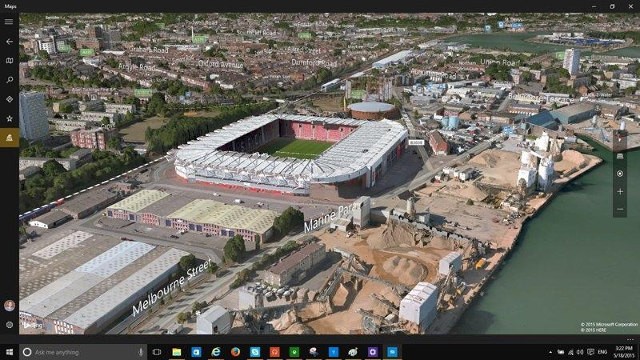Viewport: 640px width, 360px height.
Task: Open the search magnifier in Maps sidebar
Action: point(9,80)
